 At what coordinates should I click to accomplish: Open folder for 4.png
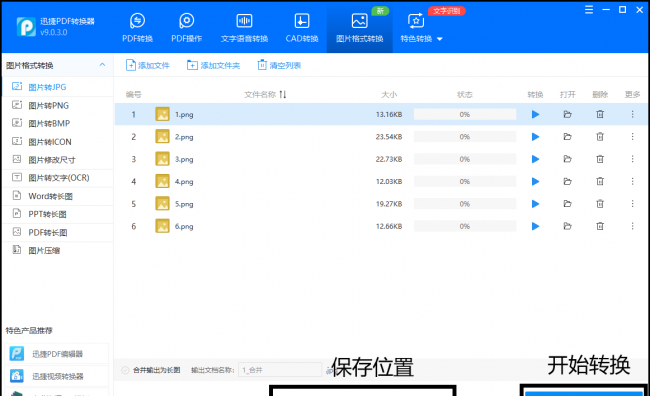[568, 182]
